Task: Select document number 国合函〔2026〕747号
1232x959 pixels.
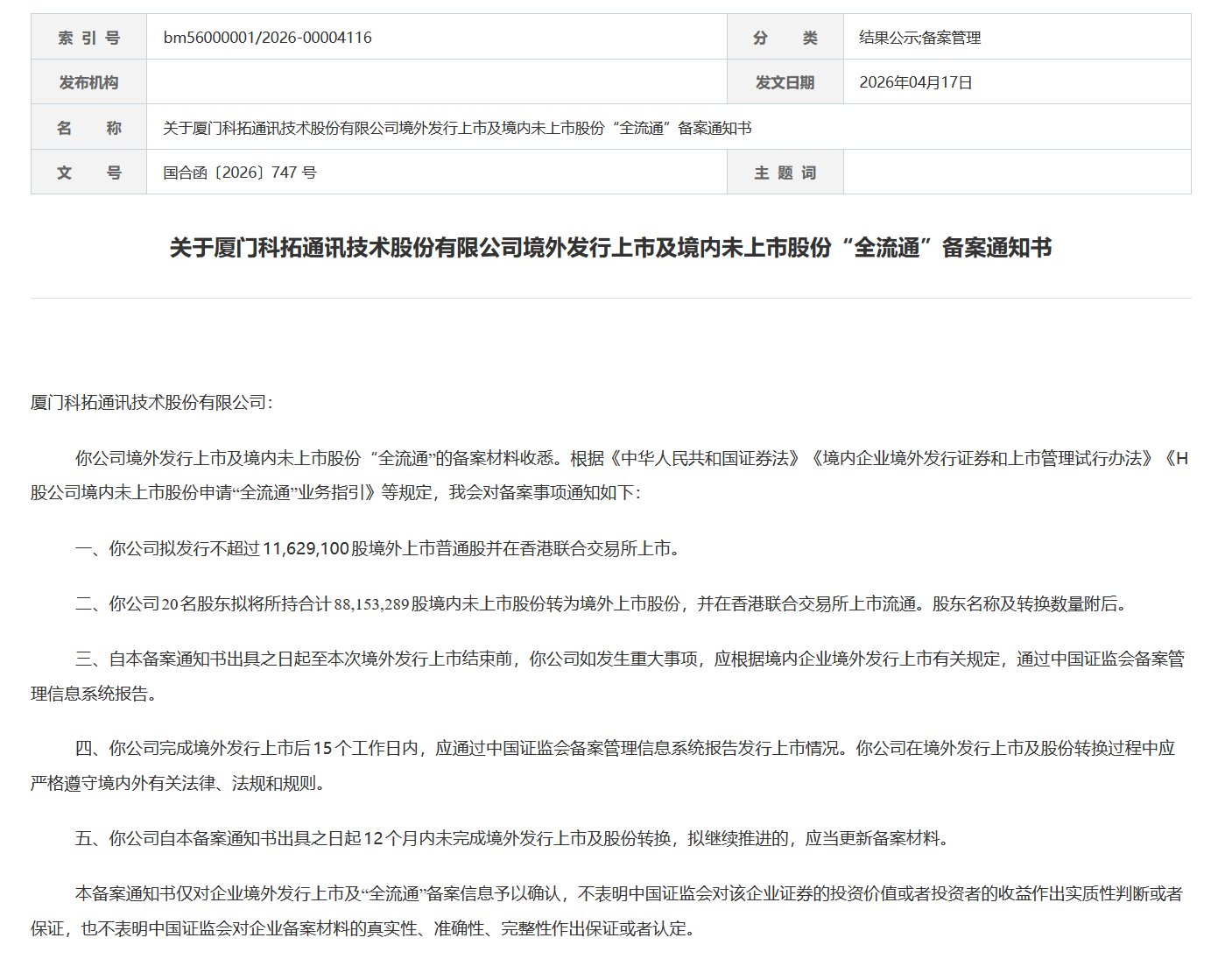Action: [x=240, y=173]
